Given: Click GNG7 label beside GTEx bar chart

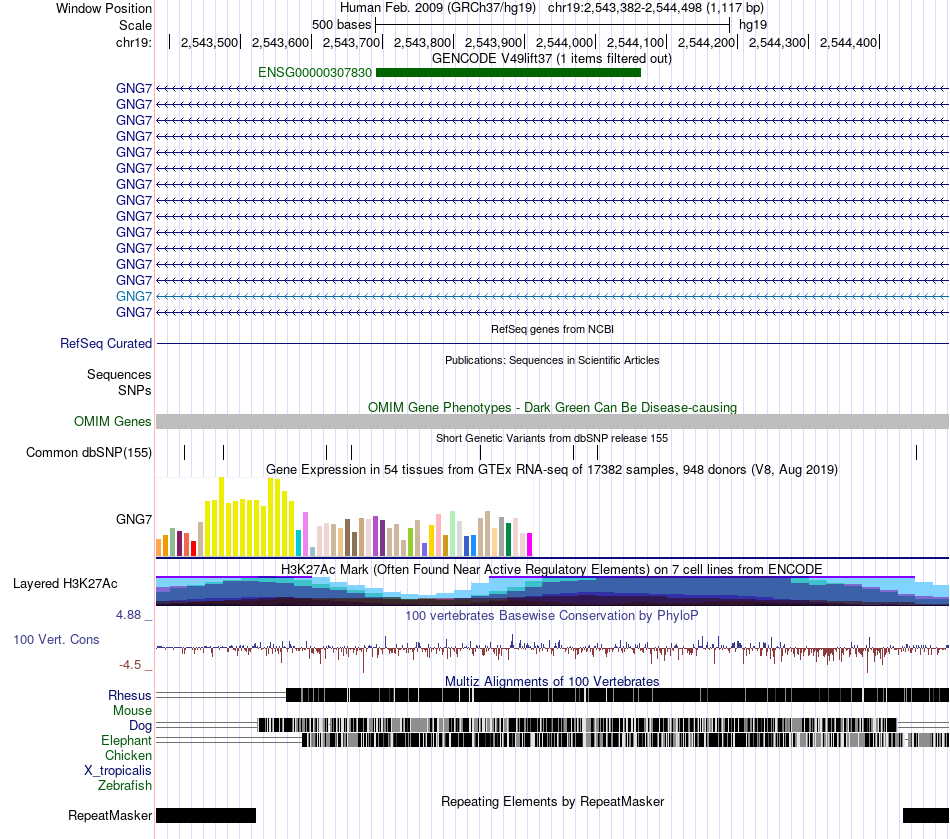Looking at the screenshot, I should [134, 519].
